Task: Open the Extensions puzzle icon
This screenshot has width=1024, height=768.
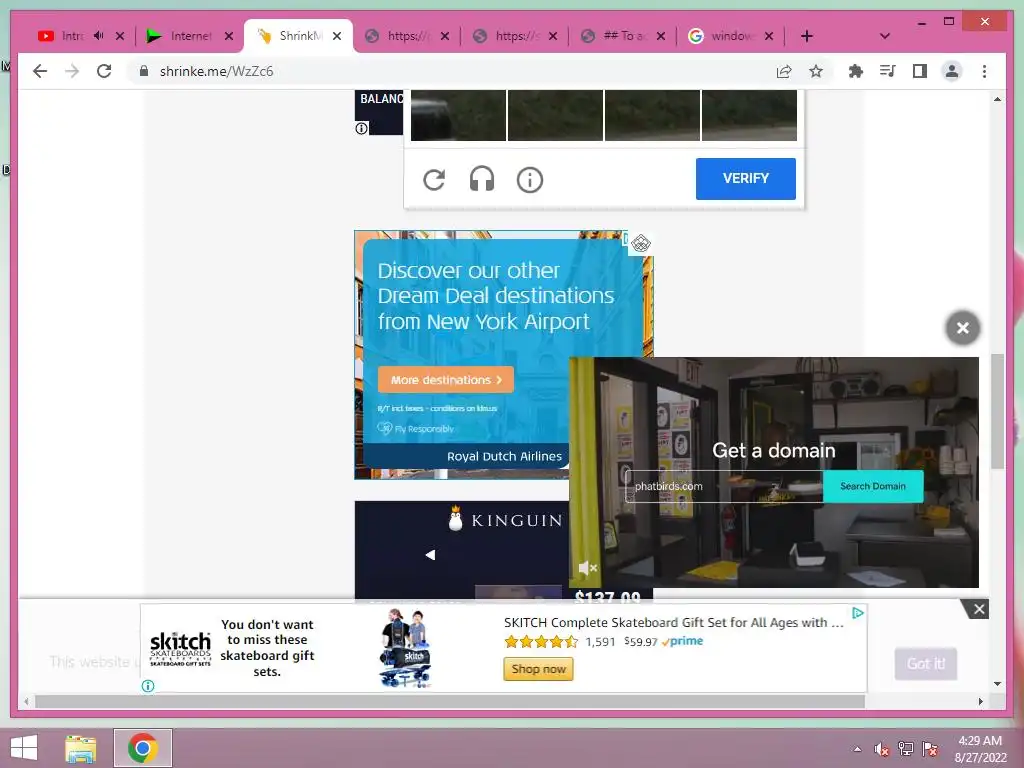Action: (856, 71)
